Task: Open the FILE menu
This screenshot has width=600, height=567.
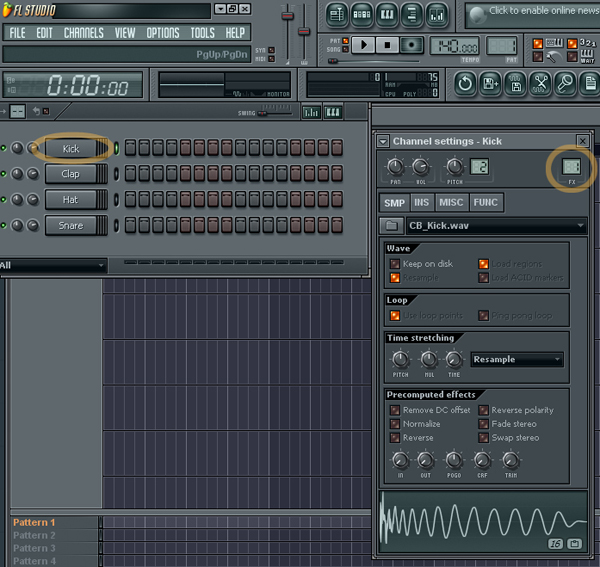Action: click(x=17, y=33)
